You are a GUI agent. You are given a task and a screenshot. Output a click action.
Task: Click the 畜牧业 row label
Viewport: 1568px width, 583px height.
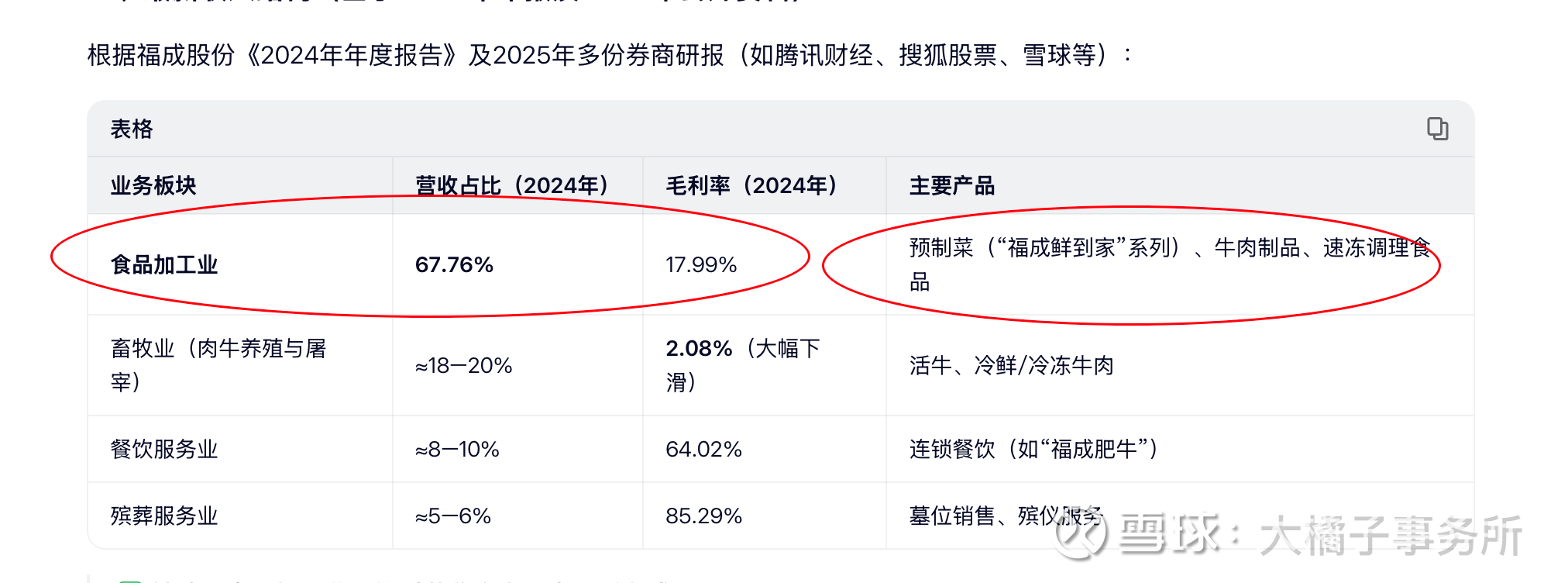pos(218,365)
